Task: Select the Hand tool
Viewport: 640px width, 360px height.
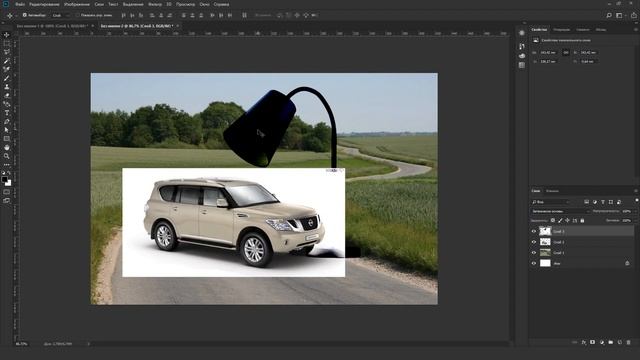Action: pyautogui.click(x=7, y=147)
